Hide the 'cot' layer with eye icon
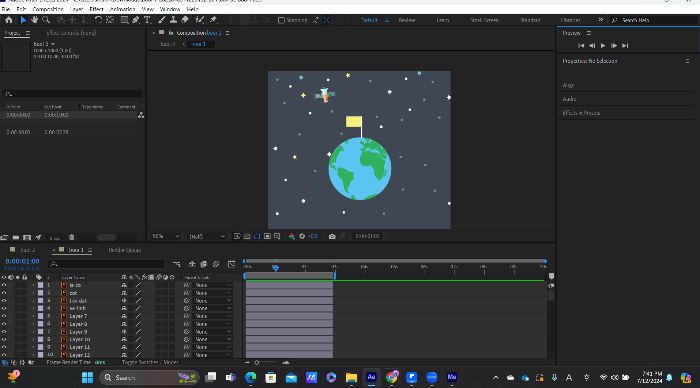 pos(4,293)
